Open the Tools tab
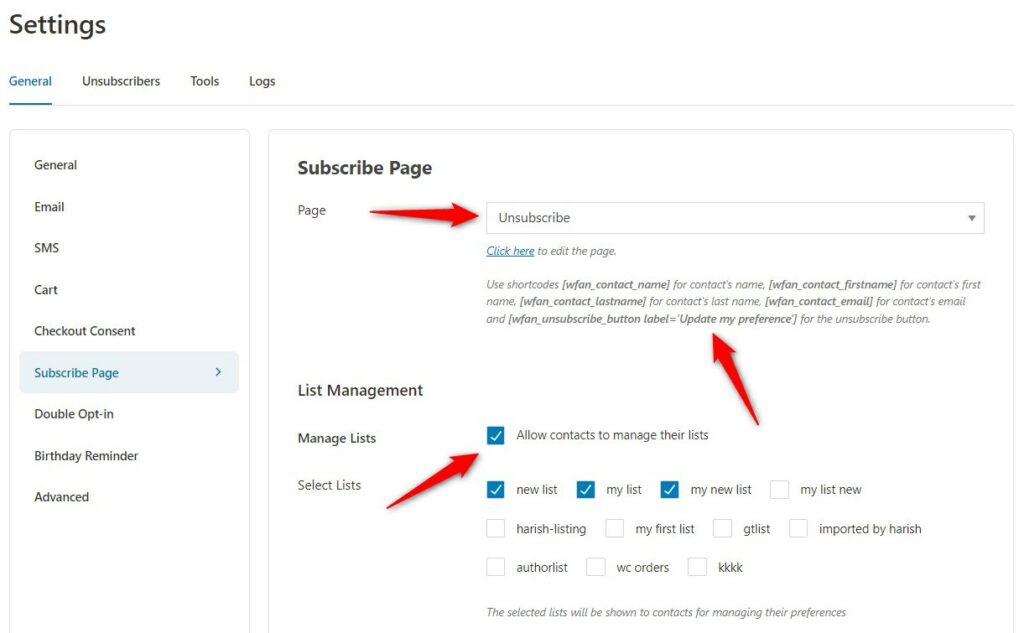The width and height of the screenshot is (1024, 633). (x=204, y=81)
